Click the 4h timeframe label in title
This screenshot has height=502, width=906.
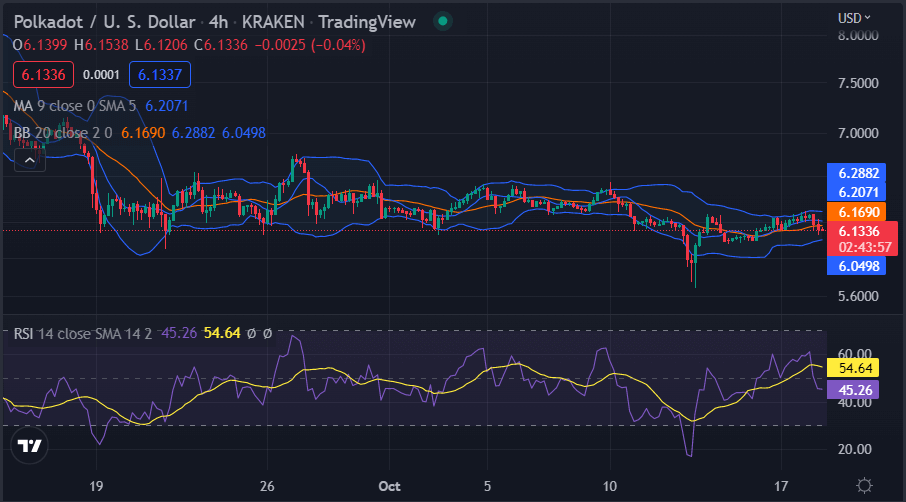(x=218, y=22)
